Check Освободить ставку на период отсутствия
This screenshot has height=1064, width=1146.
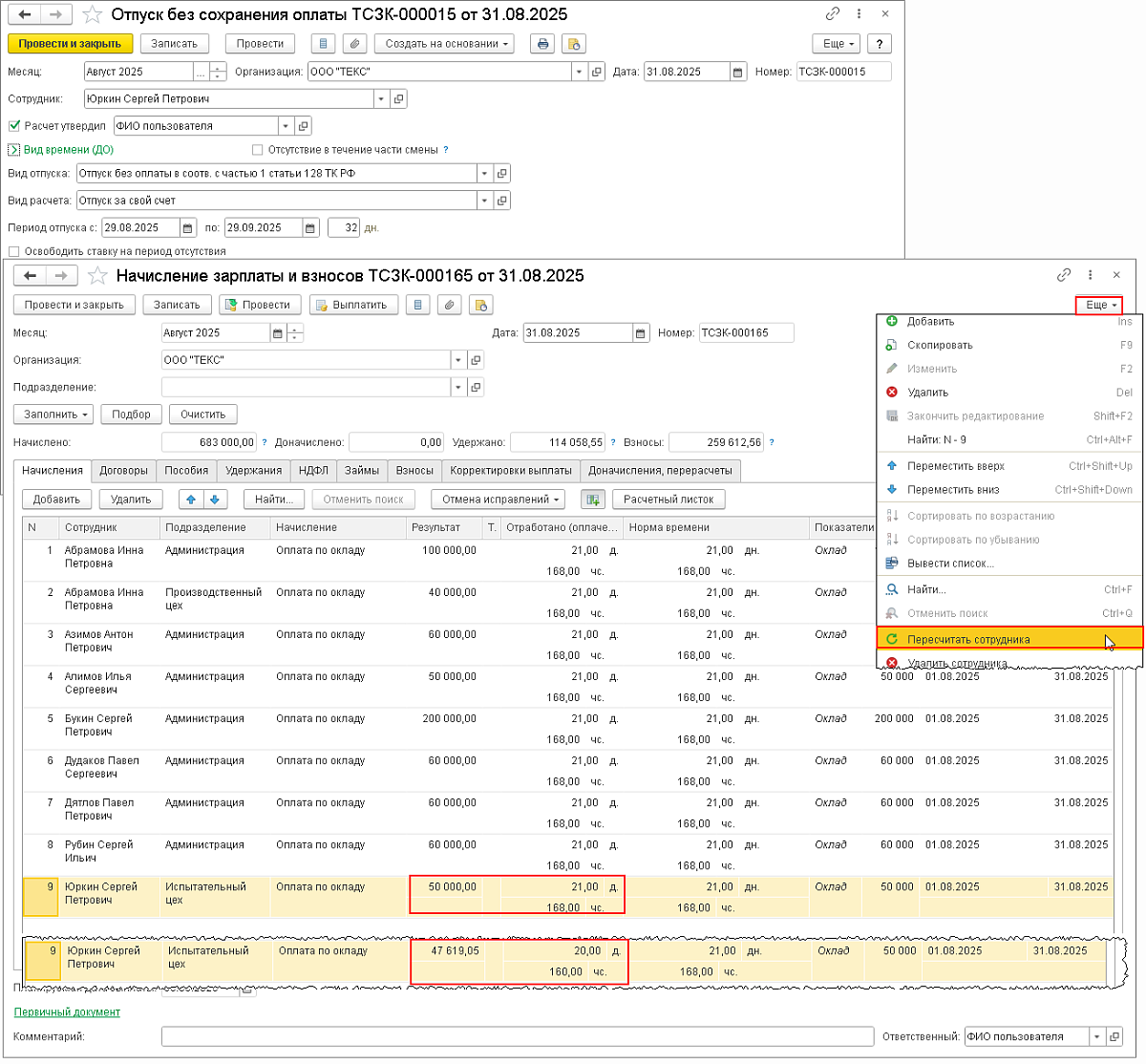[x=14, y=252]
